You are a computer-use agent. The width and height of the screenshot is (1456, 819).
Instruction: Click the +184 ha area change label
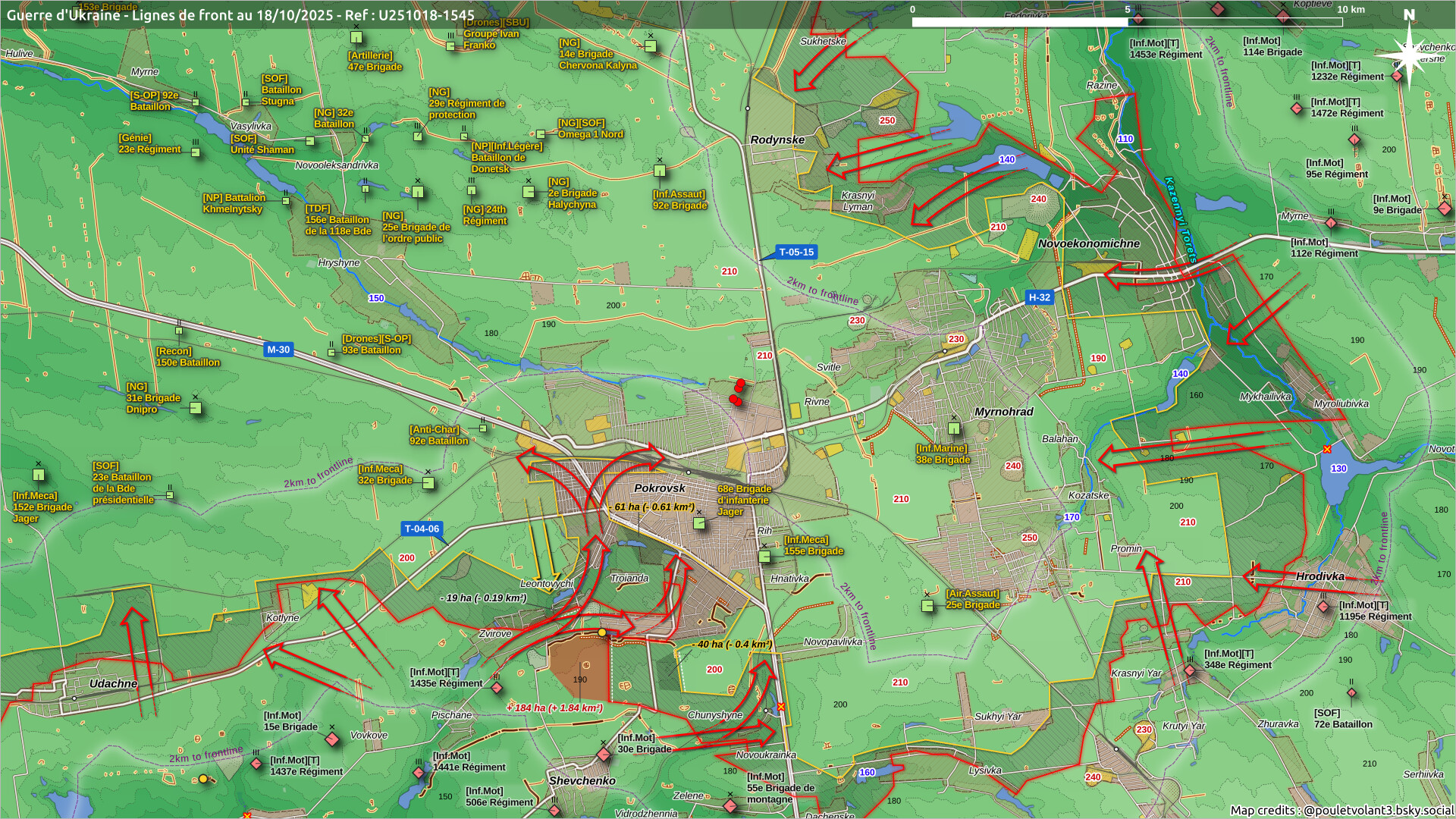pyautogui.click(x=554, y=708)
